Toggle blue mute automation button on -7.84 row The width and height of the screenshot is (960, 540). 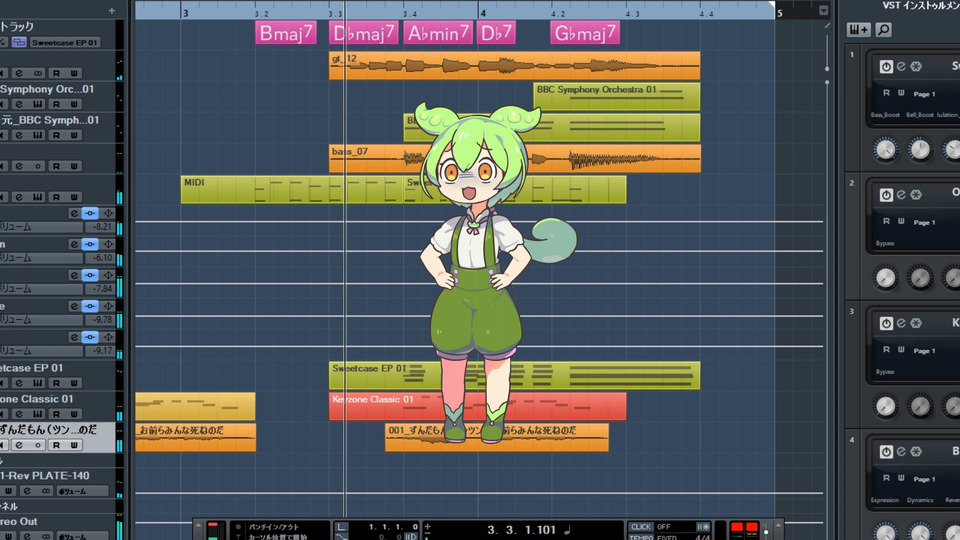click(x=90, y=275)
